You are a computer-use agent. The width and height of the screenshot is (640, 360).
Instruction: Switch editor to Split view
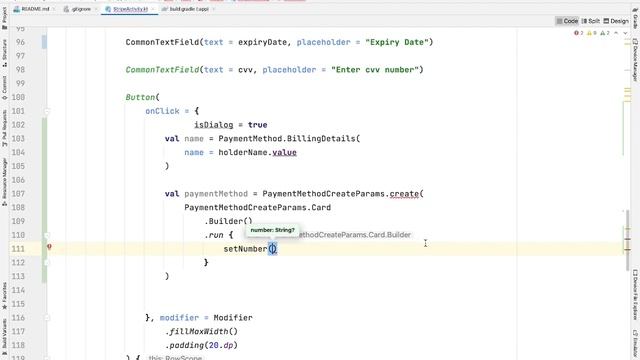[x=591, y=21]
